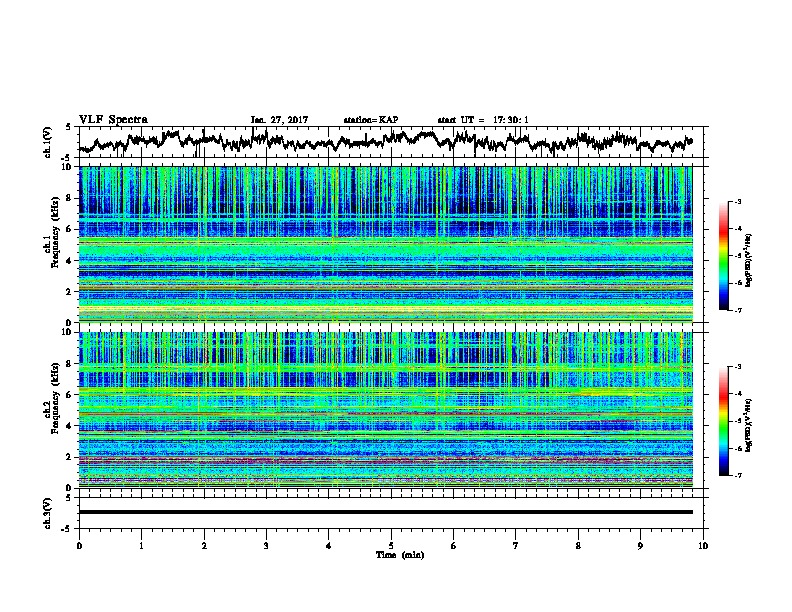Click the "Time (min)" axis title
The image size is (792, 612).
click(400, 555)
